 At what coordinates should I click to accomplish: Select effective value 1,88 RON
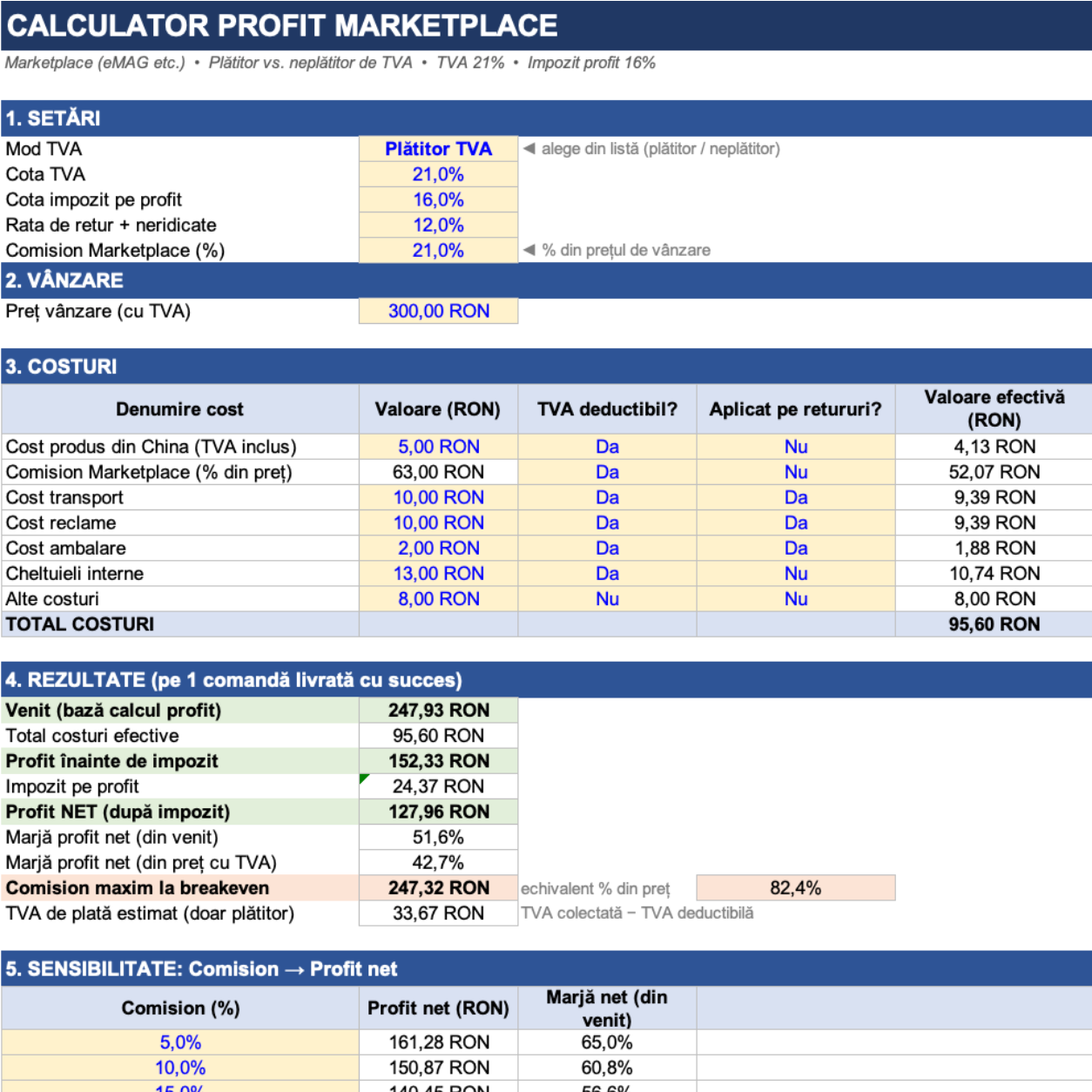pyautogui.click(x=994, y=548)
